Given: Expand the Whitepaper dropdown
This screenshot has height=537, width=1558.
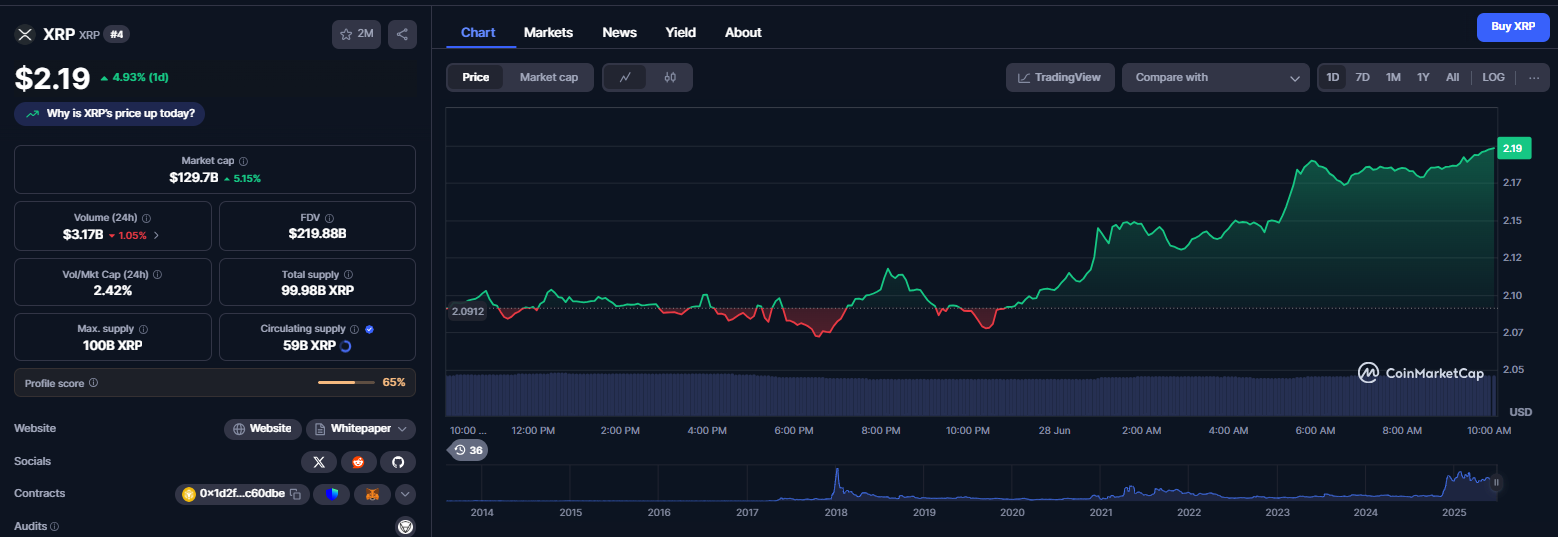Looking at the screenshot, I should click(x=361, y=429).
